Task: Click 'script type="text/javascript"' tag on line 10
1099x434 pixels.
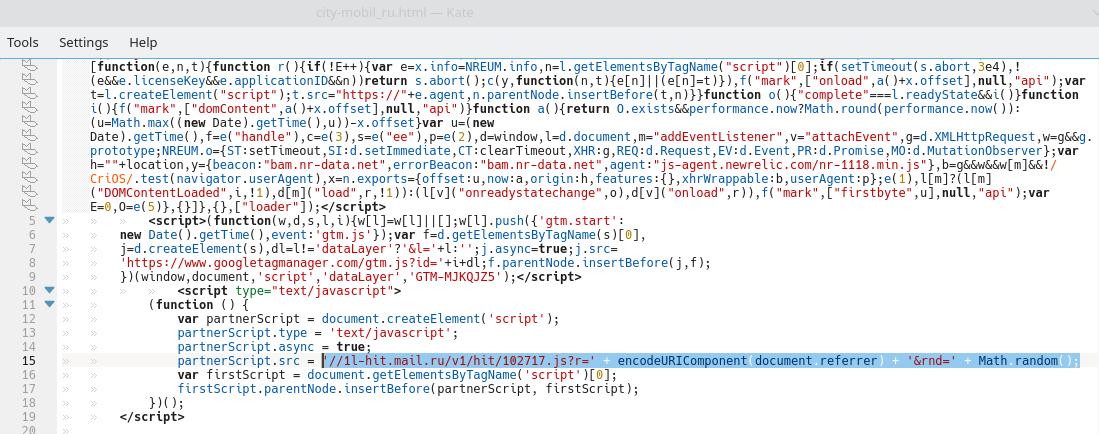Action: [289, 290]
